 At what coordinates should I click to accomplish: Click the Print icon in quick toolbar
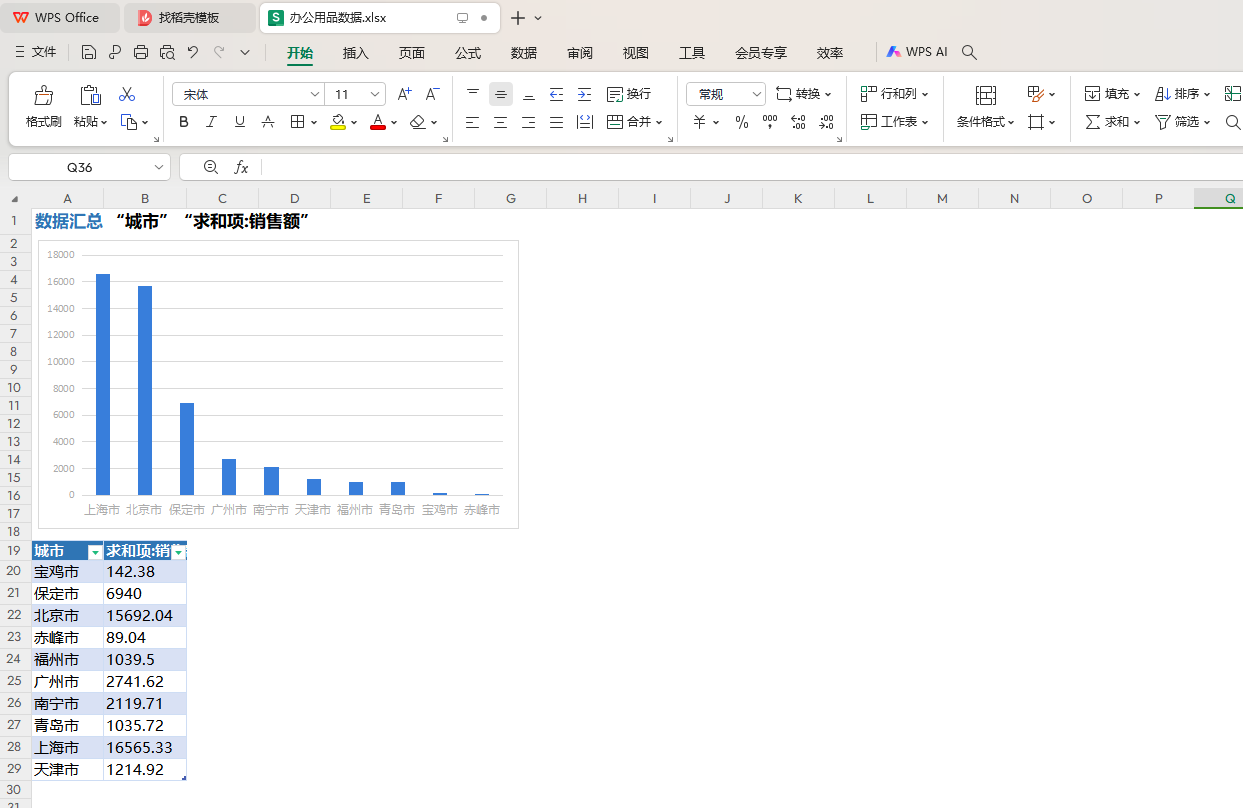click(141, 52)
